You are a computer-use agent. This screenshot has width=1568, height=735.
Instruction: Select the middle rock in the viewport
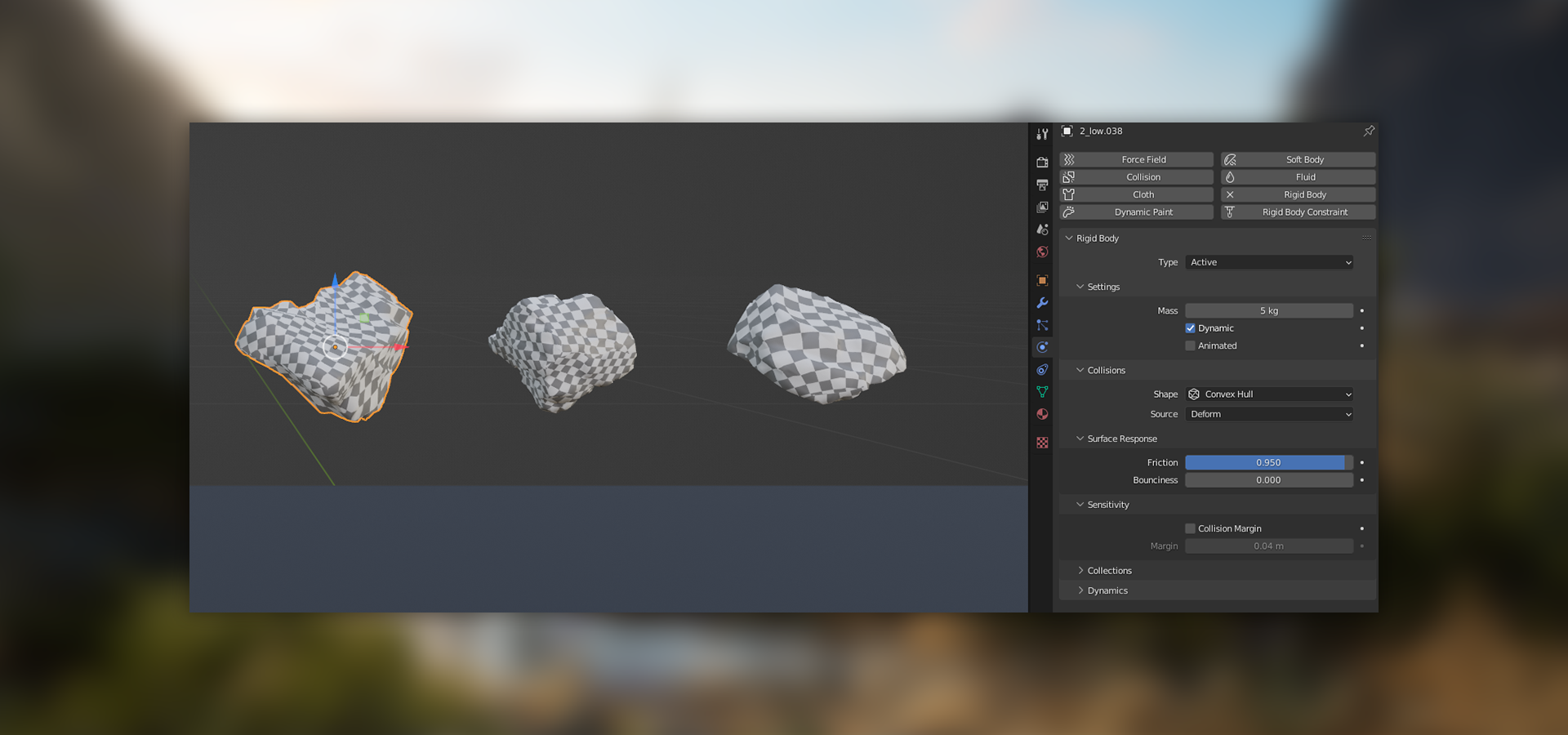click(563, 351)
